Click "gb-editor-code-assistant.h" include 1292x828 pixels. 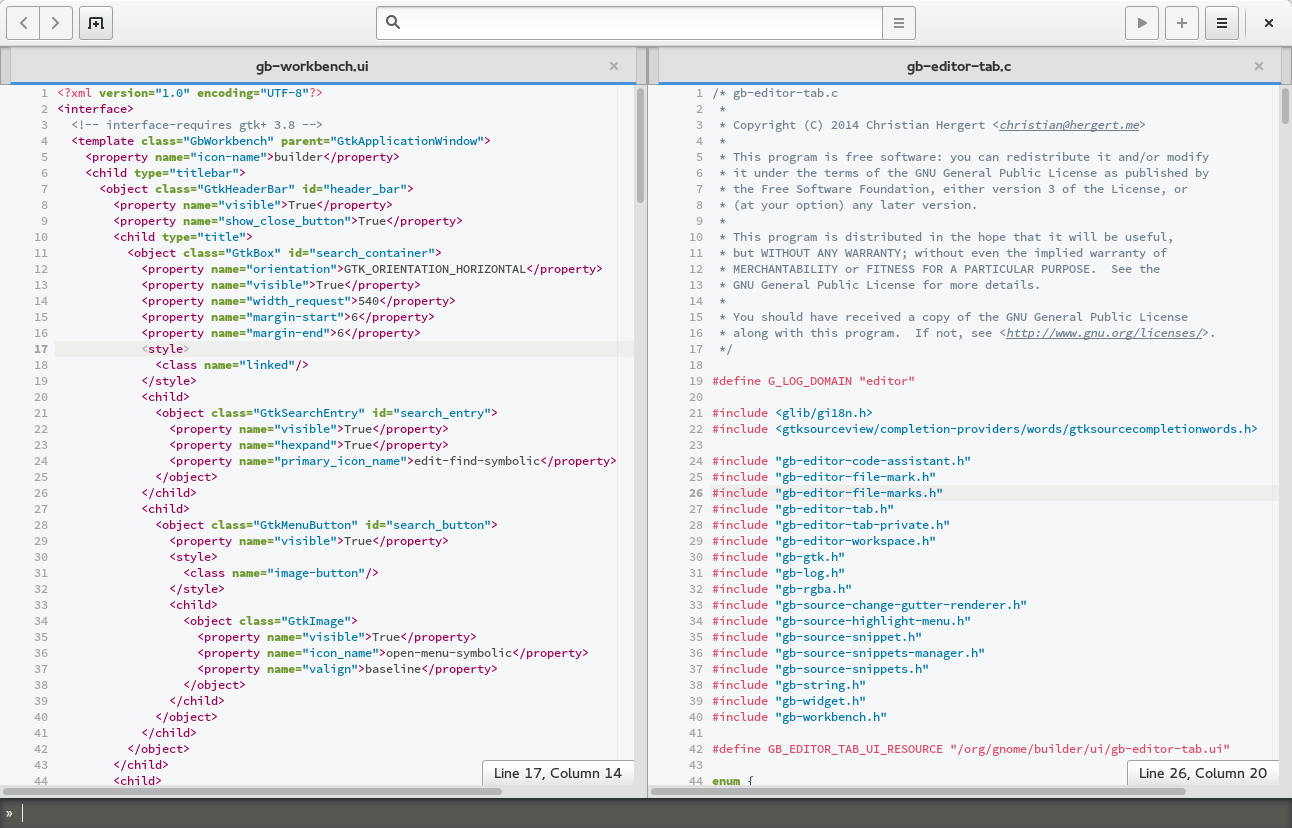[873, 461]
